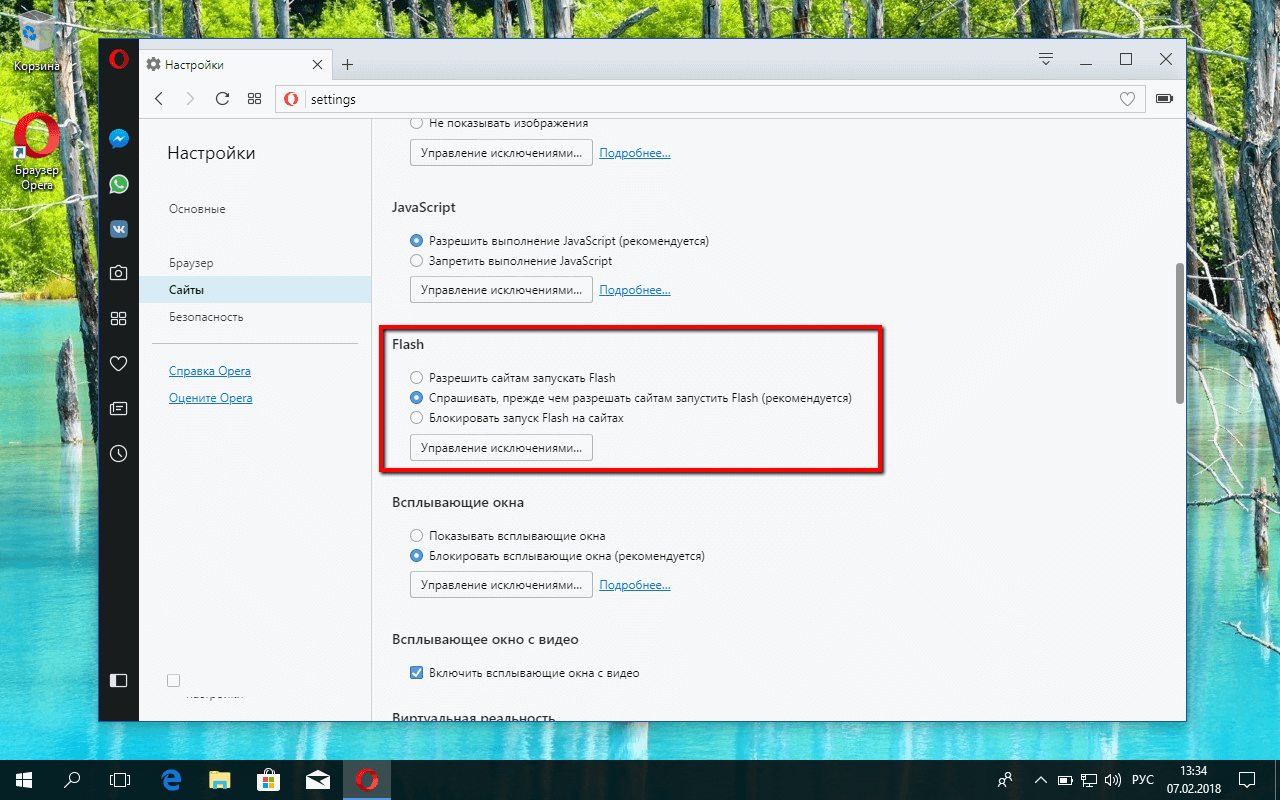Open VK in the Opera sidebar
The width and height of the screenshot is (1280, 800).
pyautogui.click(x=119, y=229)
